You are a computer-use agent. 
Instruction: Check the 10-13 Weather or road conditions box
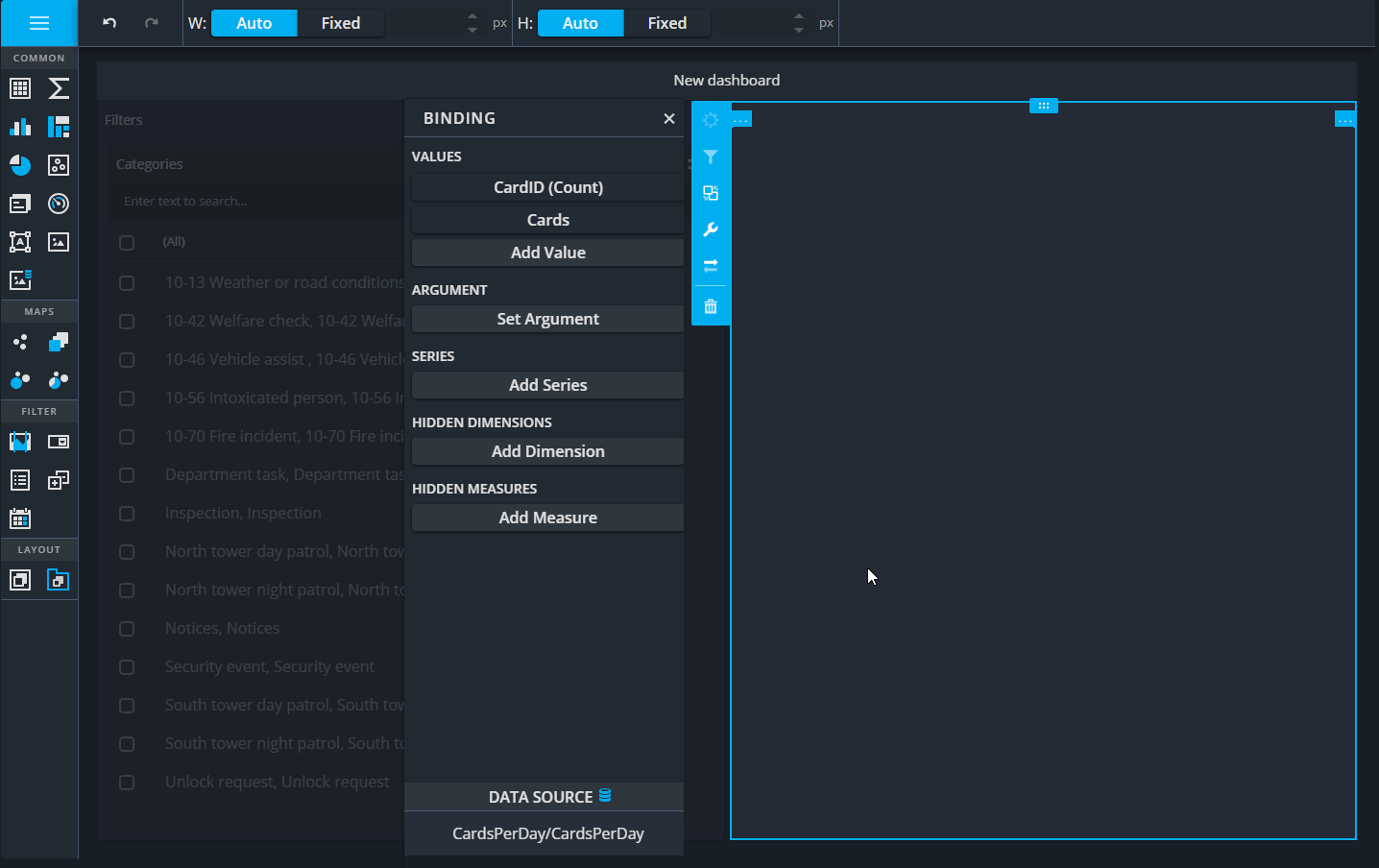[x=127, y=283]
